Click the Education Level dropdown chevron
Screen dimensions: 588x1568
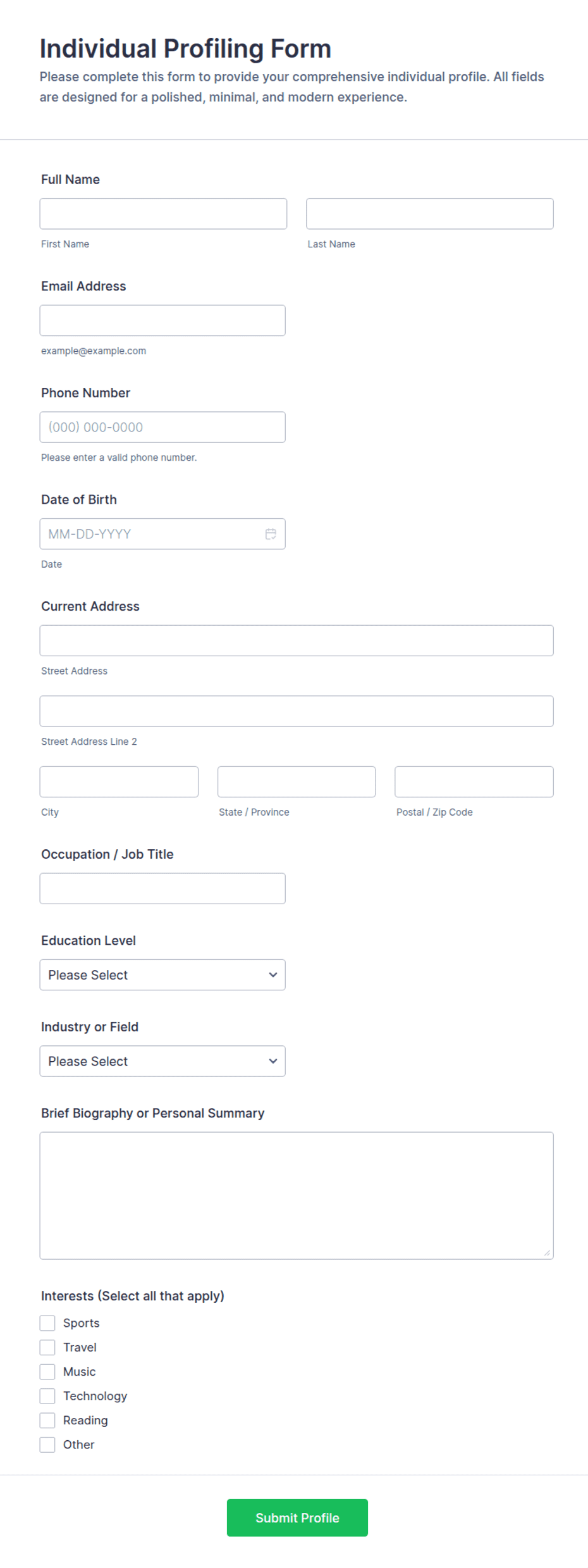pyautogui.click(x=273, y=975)
